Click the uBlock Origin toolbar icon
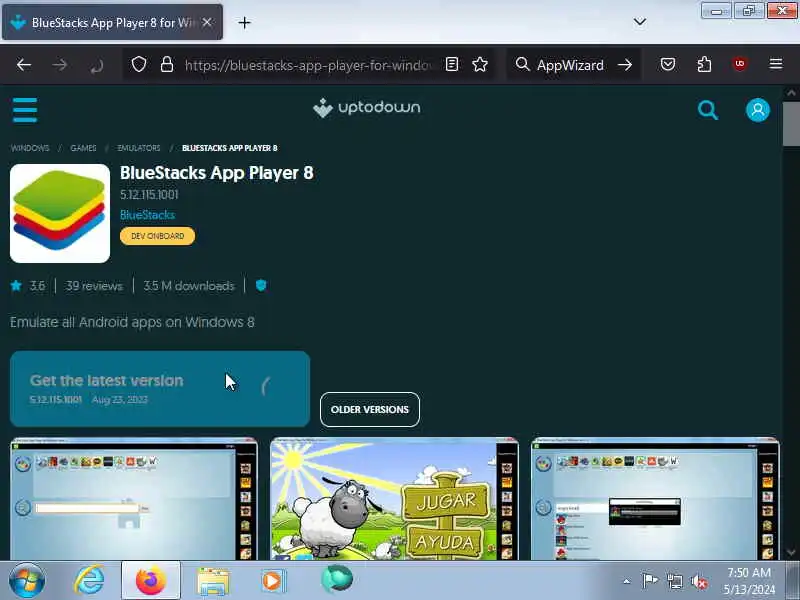 coord(740,64)
